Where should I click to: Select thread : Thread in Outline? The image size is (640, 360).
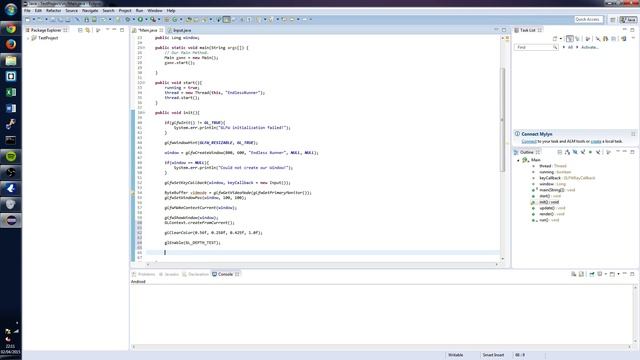[x=553, y=166]
